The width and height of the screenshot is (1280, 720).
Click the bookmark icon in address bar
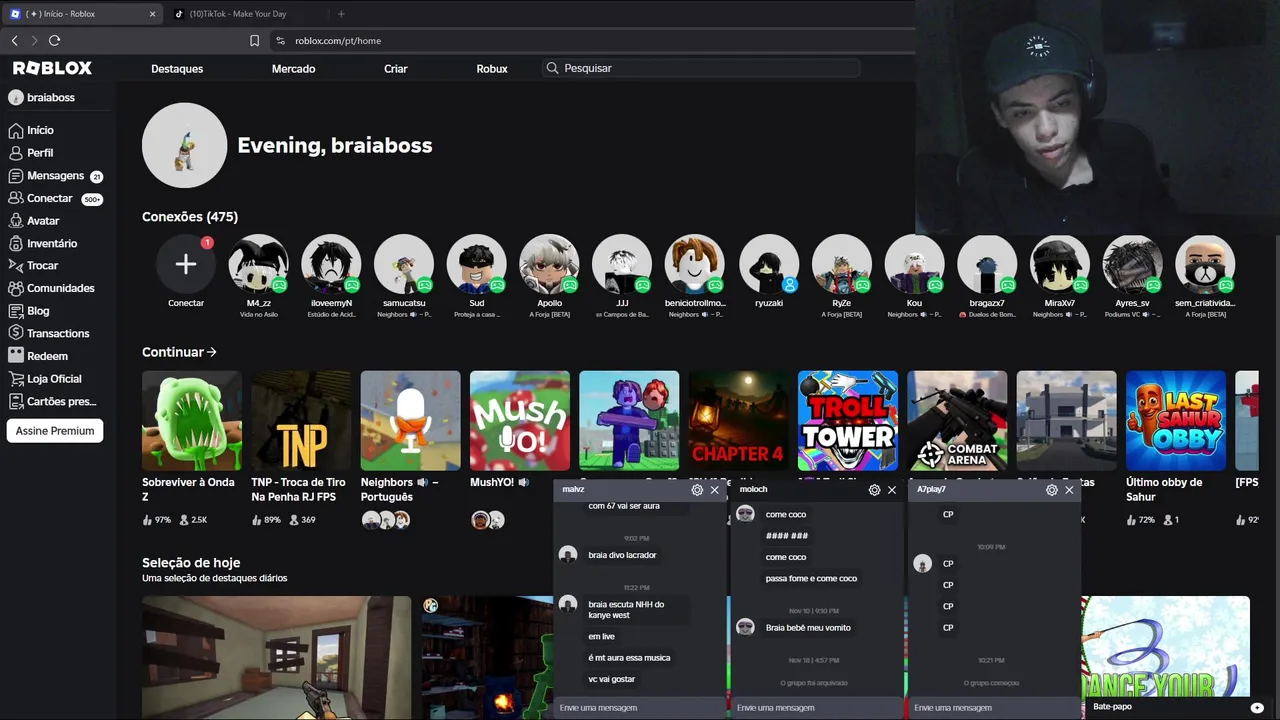pos(254,41)
